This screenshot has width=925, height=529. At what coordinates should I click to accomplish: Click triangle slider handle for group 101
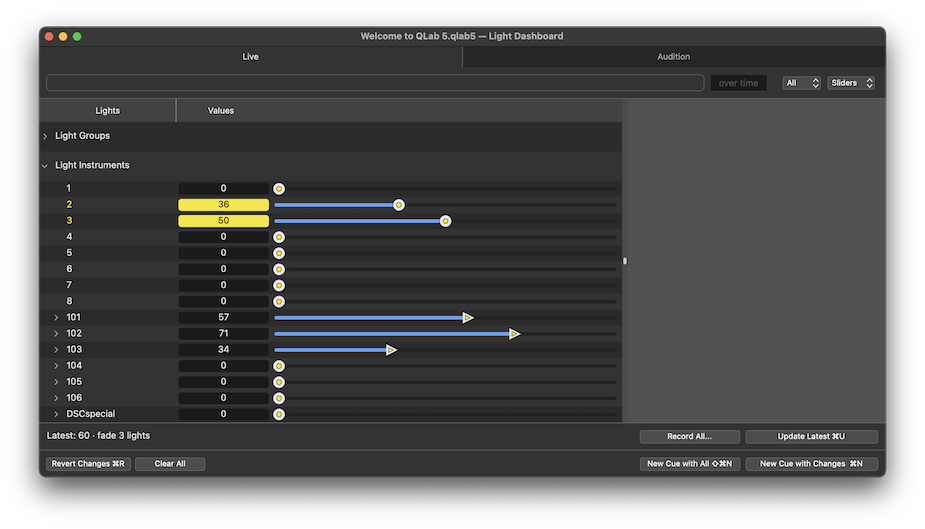(468, 317)
